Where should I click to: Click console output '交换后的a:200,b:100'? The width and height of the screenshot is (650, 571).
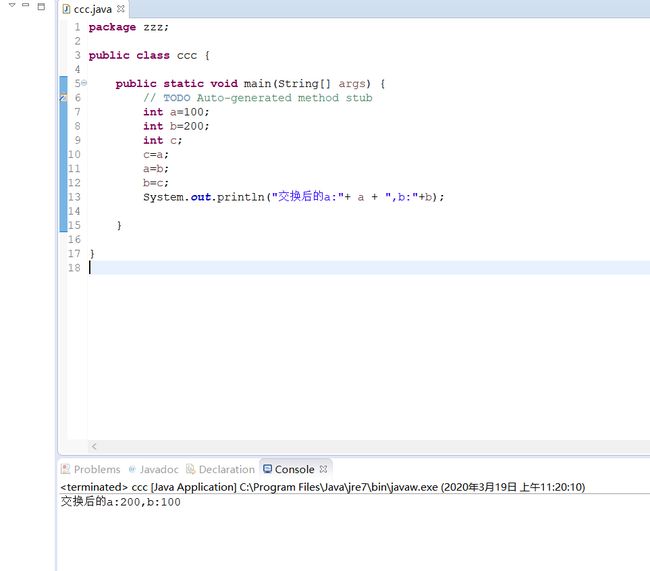121,502
